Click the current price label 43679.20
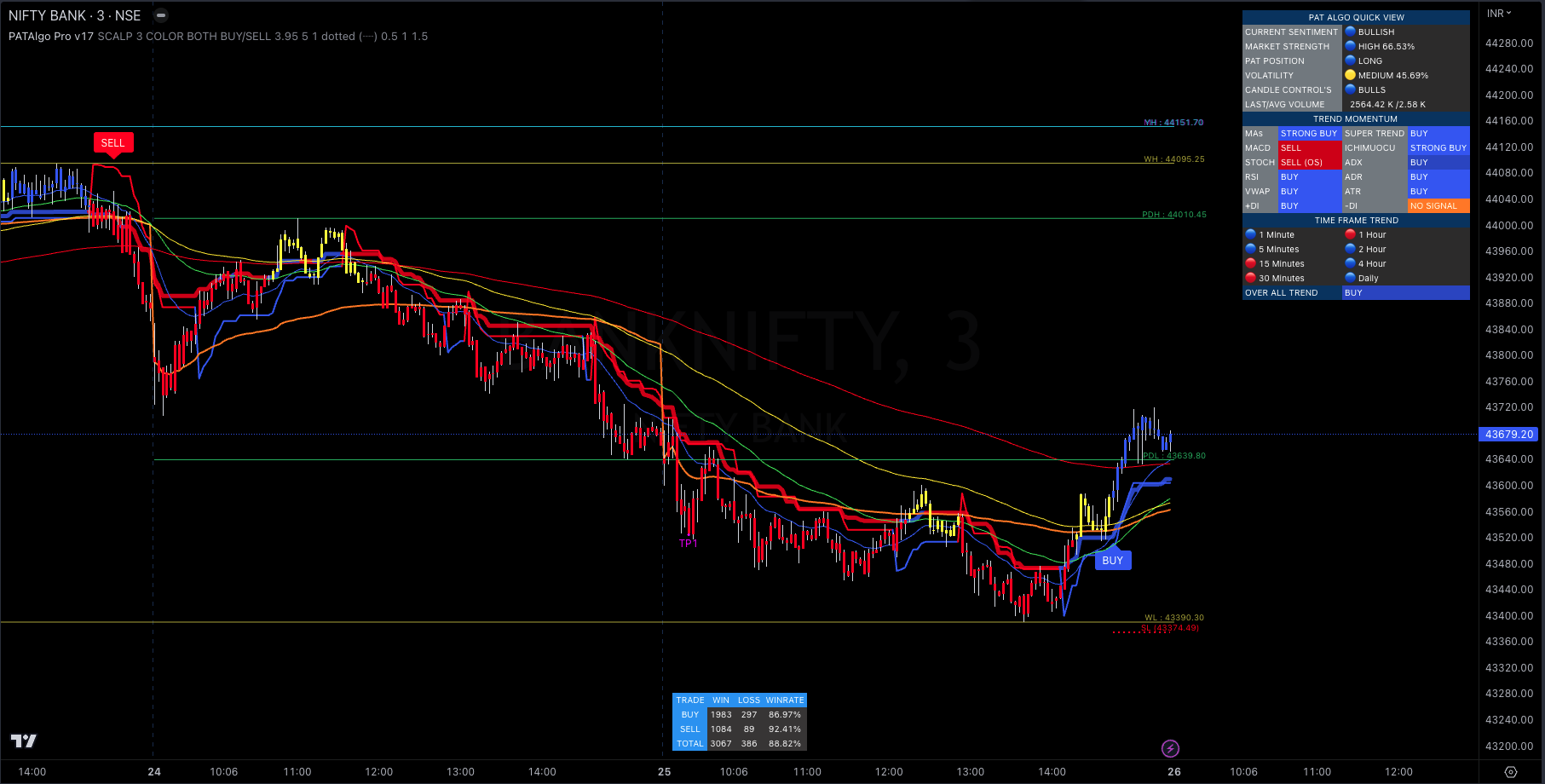 (1509, 435)
